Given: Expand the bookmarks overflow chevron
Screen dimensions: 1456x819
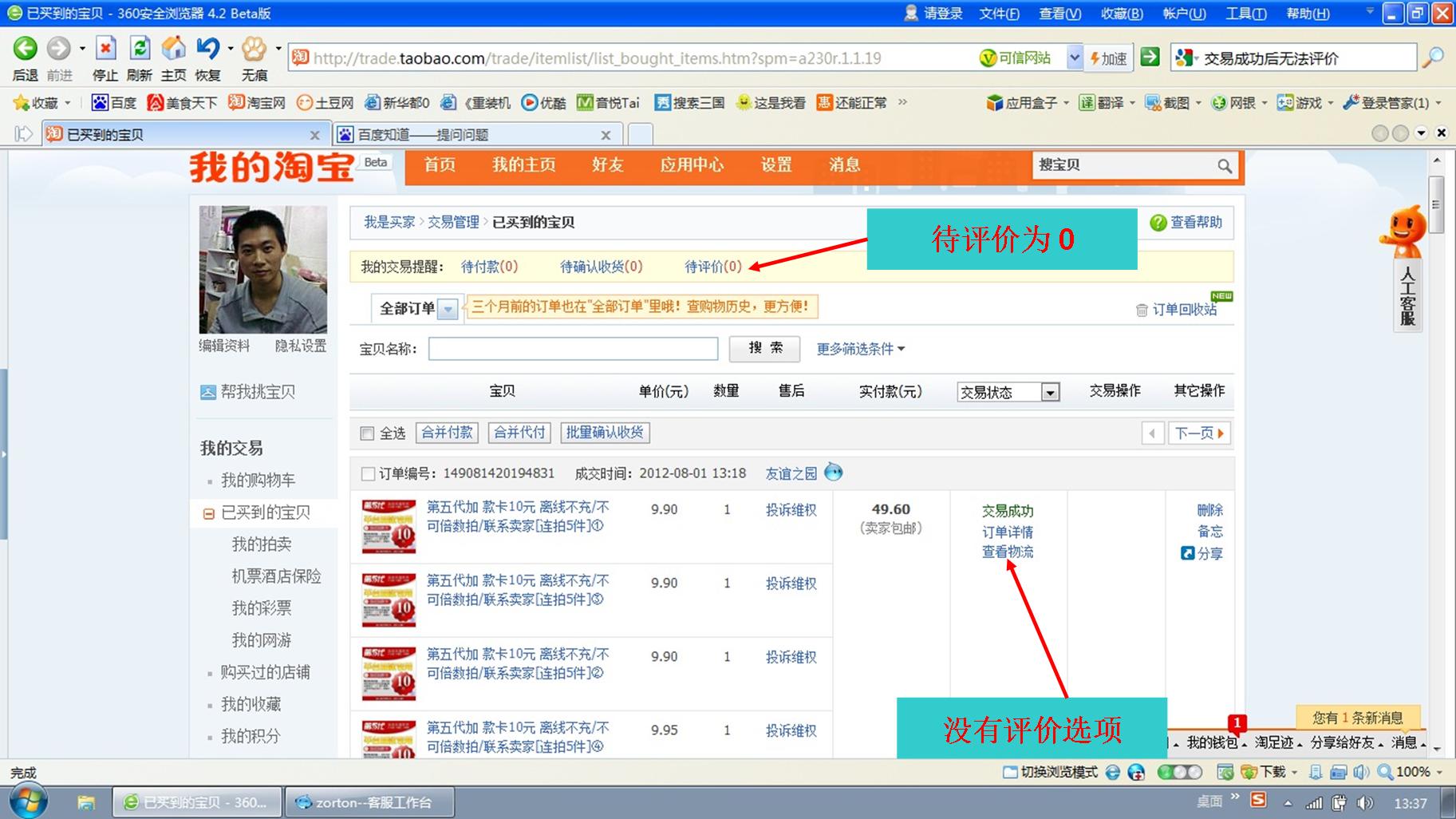Looking at the screenshot, I should point(902,102).
